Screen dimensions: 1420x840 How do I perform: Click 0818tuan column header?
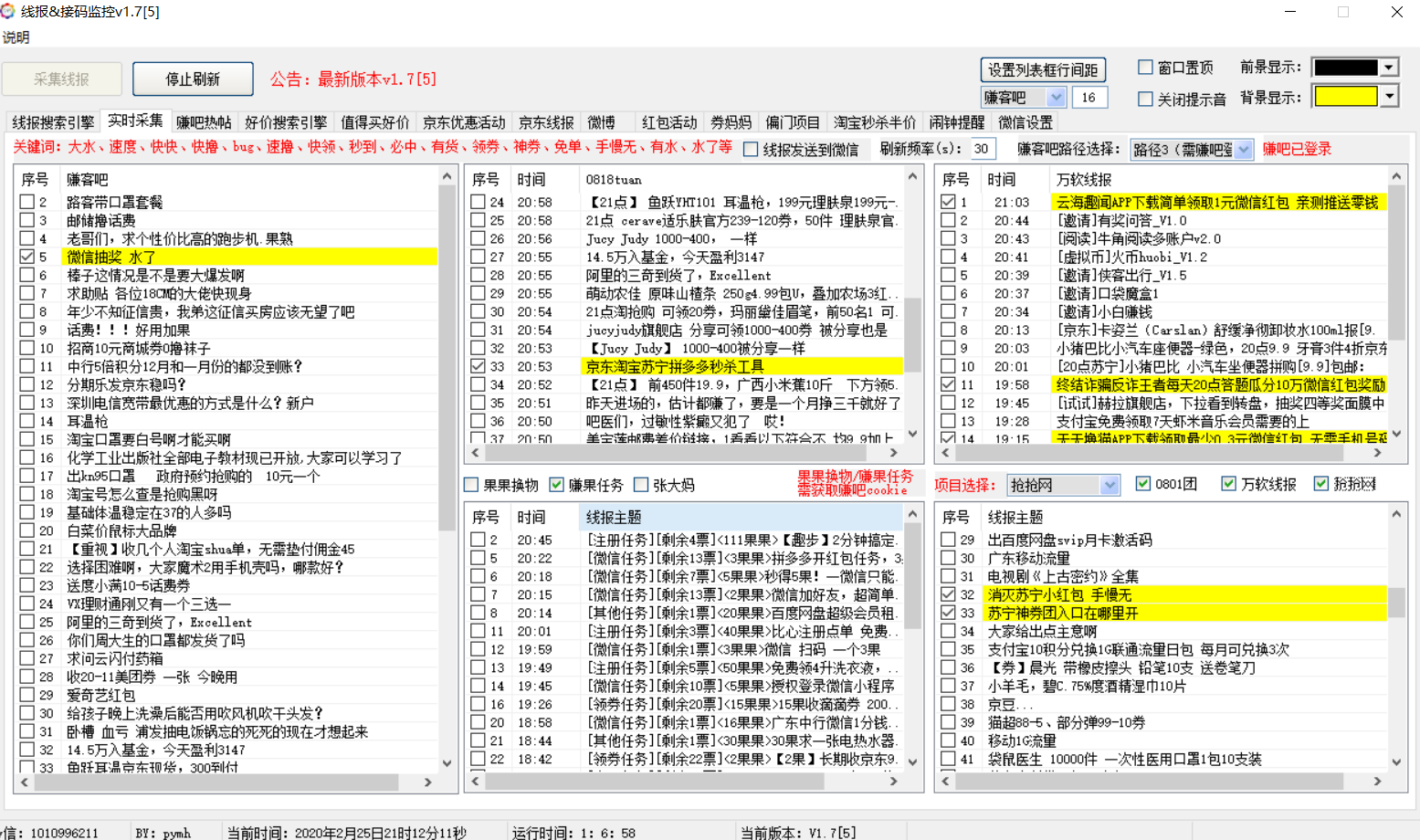pyautogui.click(x=742, y=180)
